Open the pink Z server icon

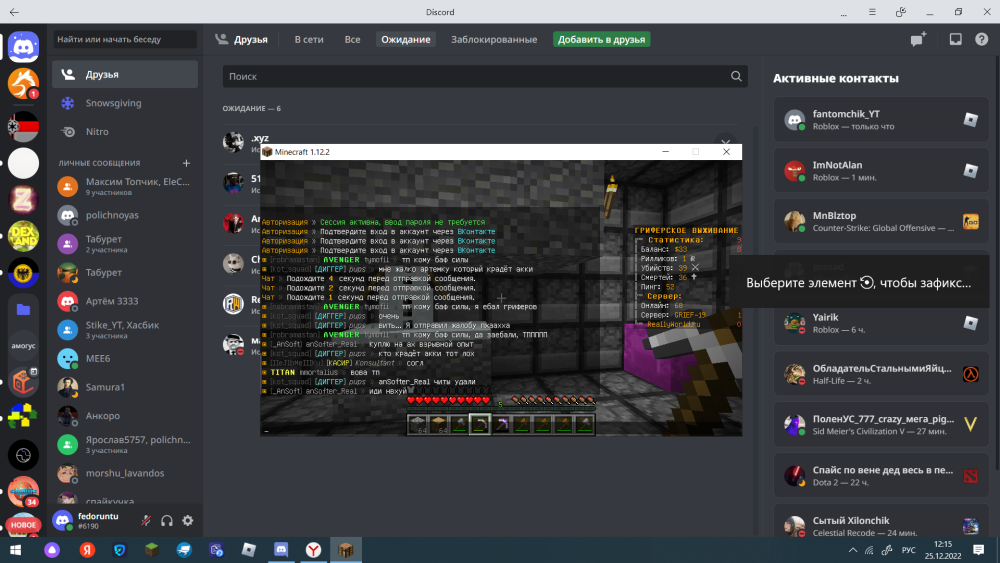[x=24, y=200]
